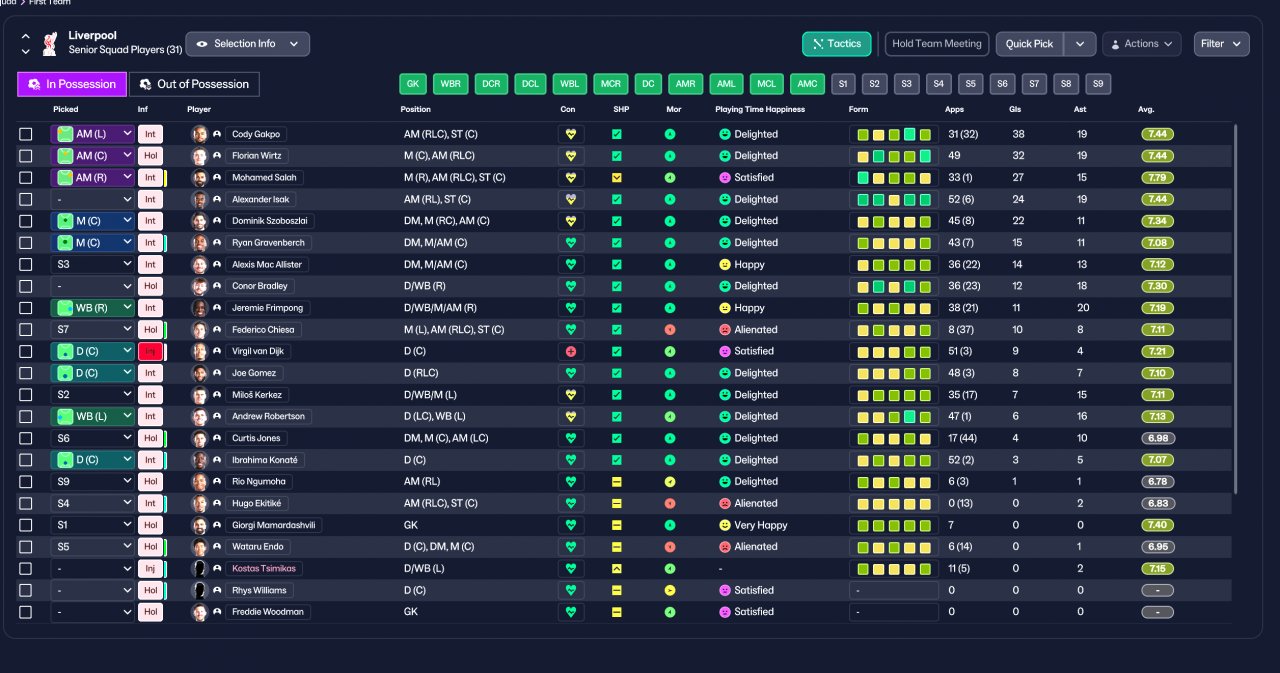
Task: Click Dominik Szoboszlai's player face portrait
Action: pos(199,221)
